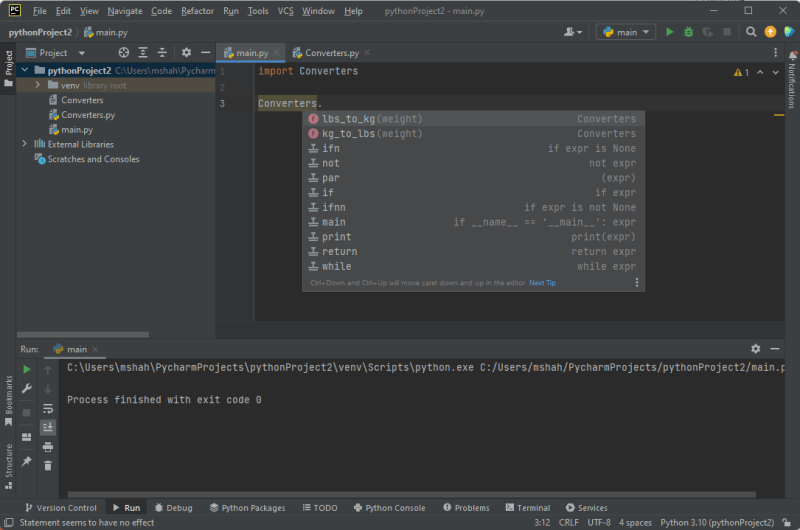Clear all Run console output trash icon
800x530 pixels.
coord(48,466)
